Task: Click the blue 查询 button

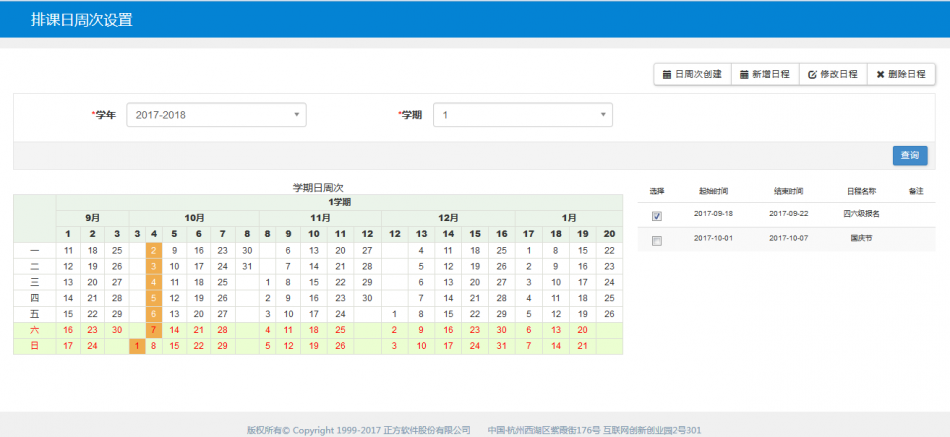Action: [910, 155]
